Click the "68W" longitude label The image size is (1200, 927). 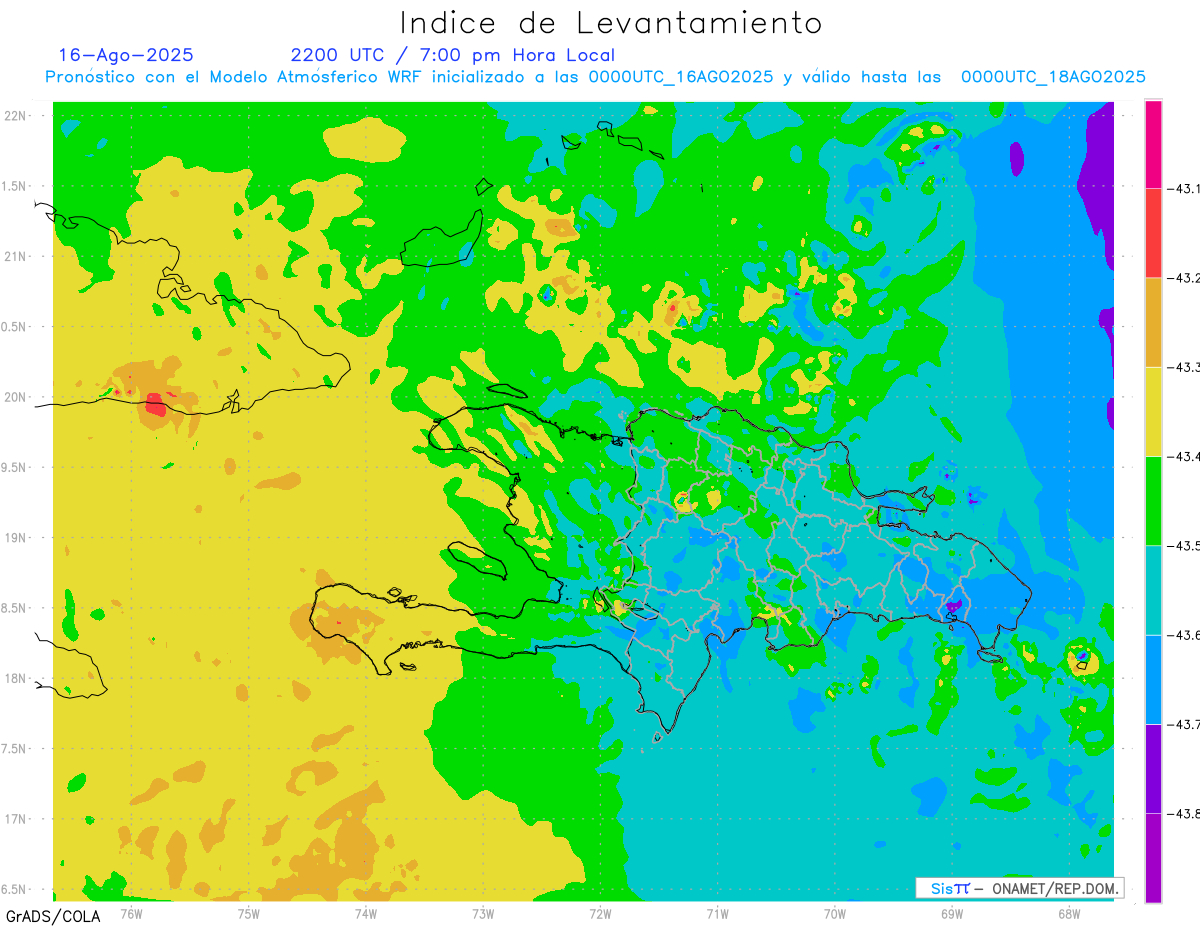coord(1069,913)
